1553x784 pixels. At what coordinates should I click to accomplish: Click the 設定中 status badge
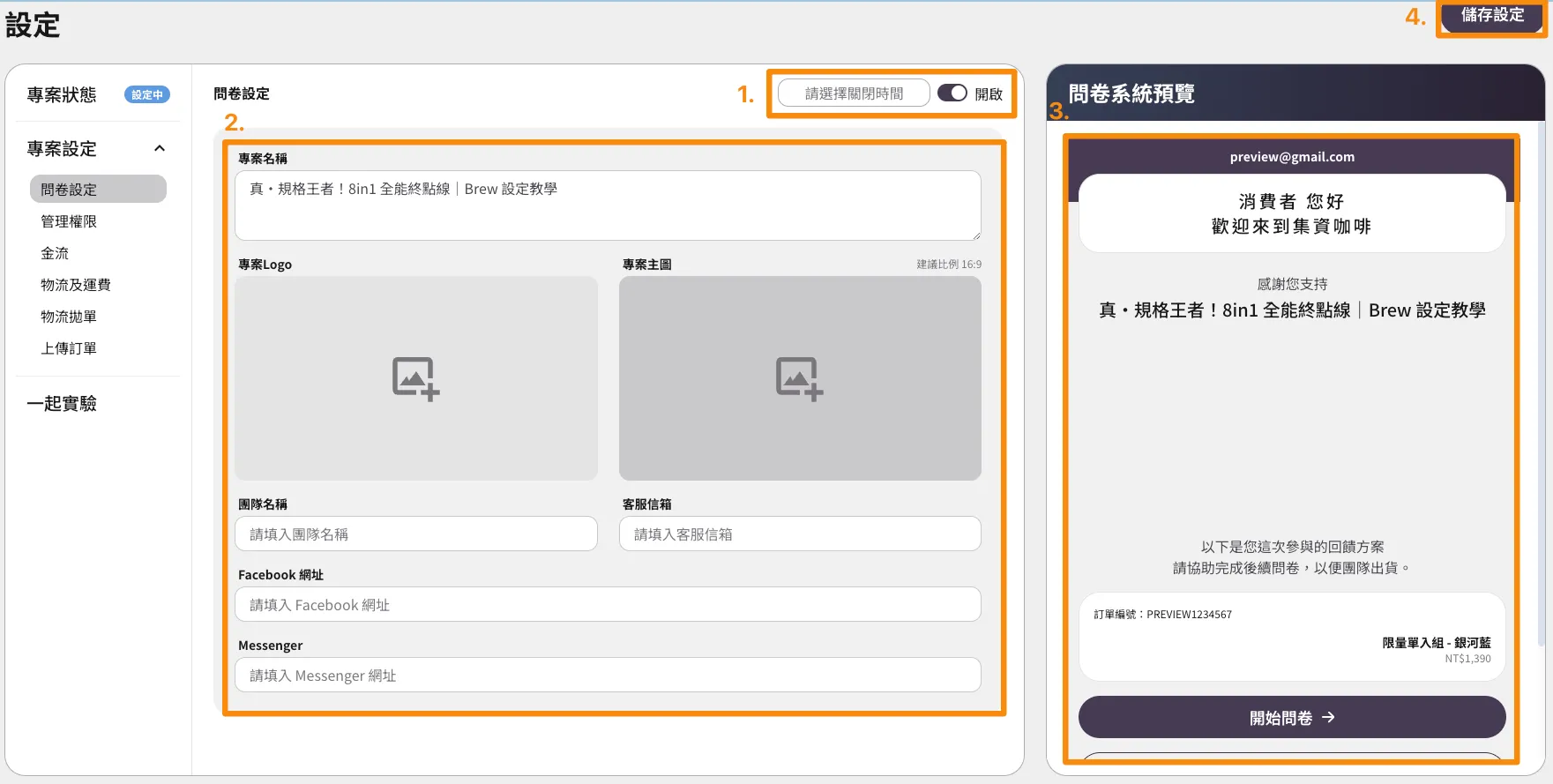(x=147, y=95)
